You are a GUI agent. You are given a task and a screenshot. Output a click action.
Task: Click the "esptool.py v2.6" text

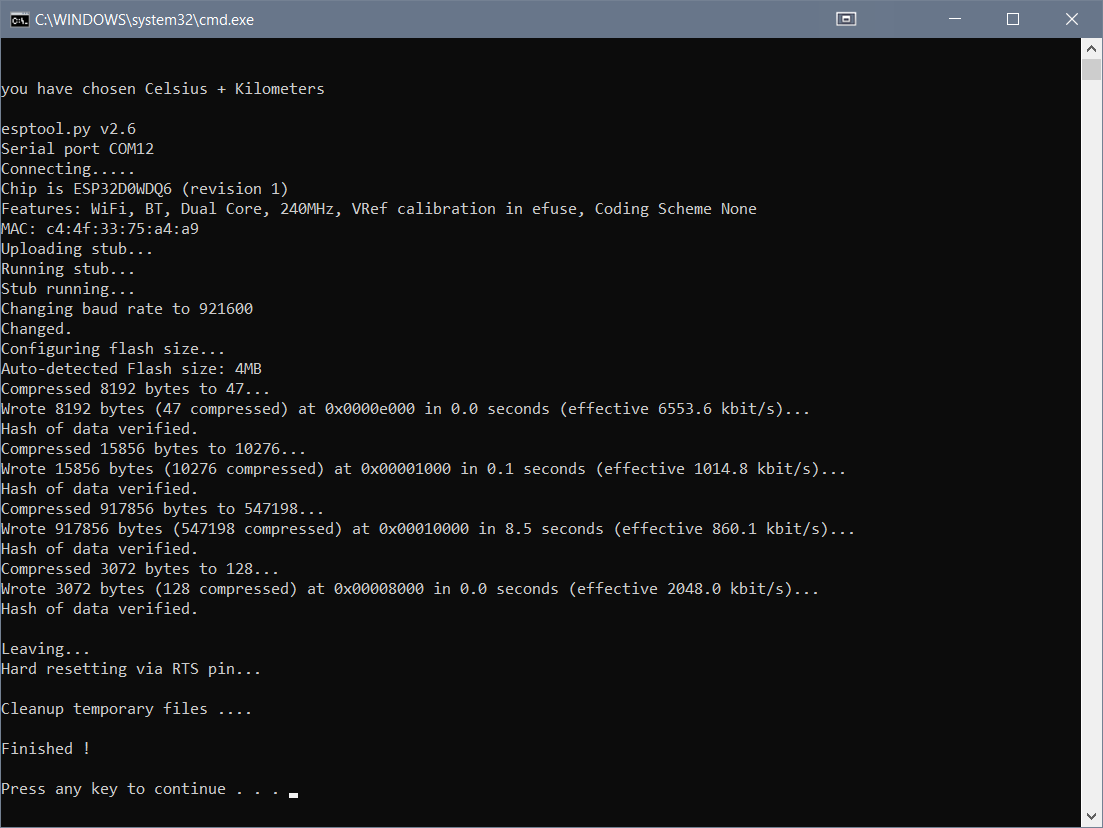pyautogui.click(x=68, y=129)
